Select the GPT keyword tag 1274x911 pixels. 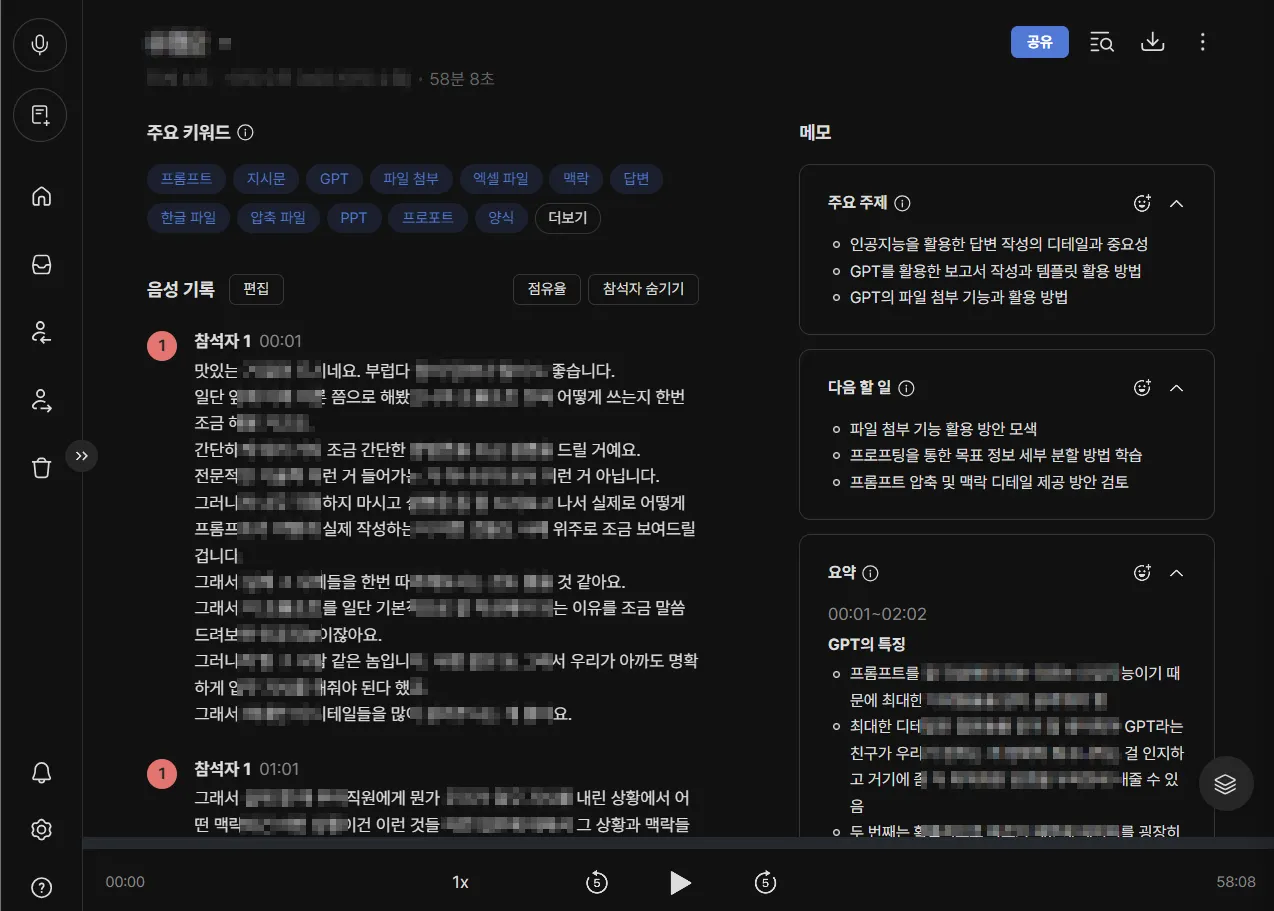(334, 179)
